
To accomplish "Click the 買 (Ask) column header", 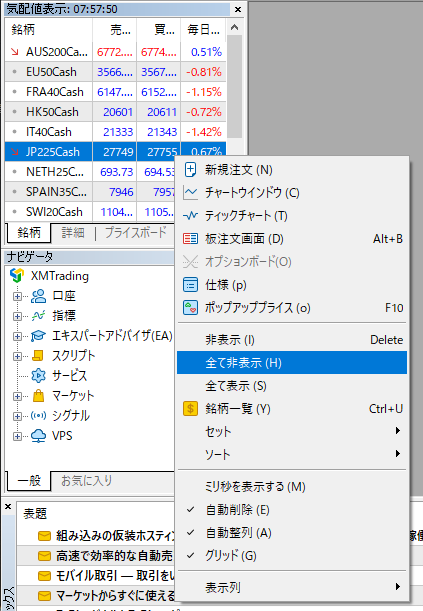I will [x=159, y=30].
